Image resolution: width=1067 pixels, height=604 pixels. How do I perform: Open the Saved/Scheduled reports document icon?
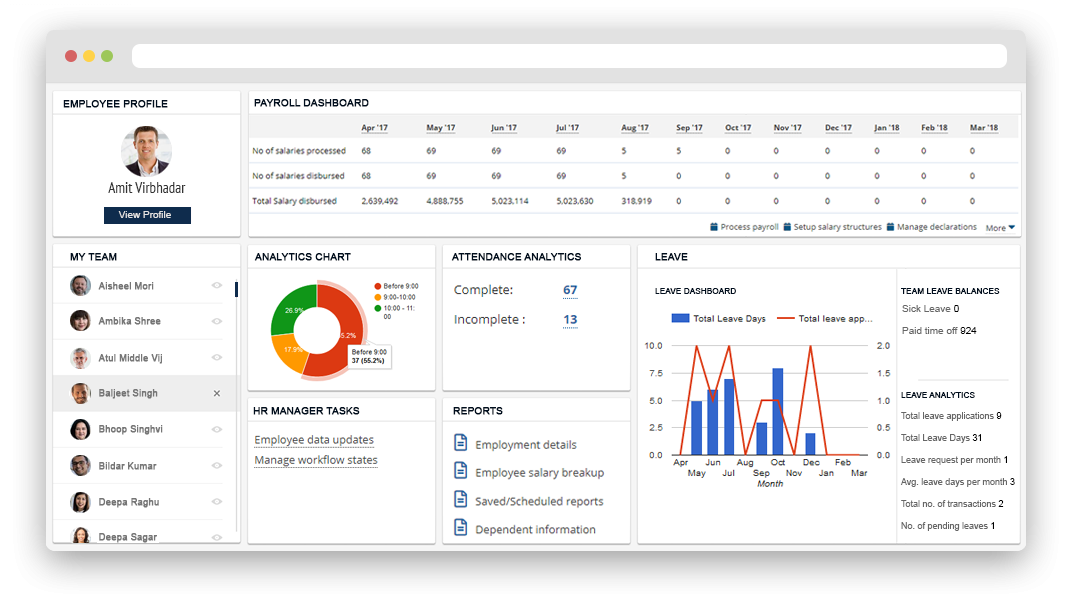pos(461,499)
